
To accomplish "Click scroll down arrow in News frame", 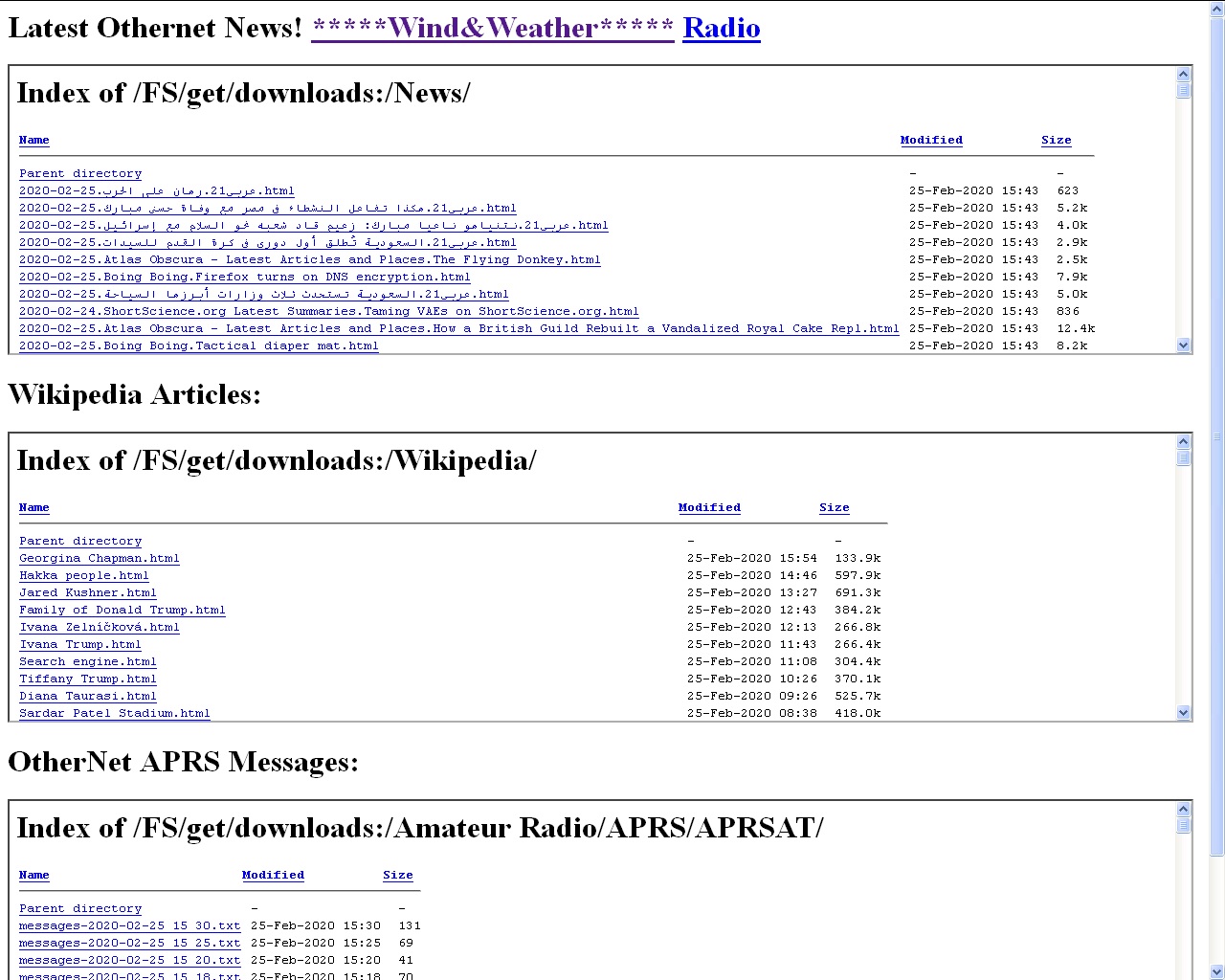I will (x=1184, y=345).
